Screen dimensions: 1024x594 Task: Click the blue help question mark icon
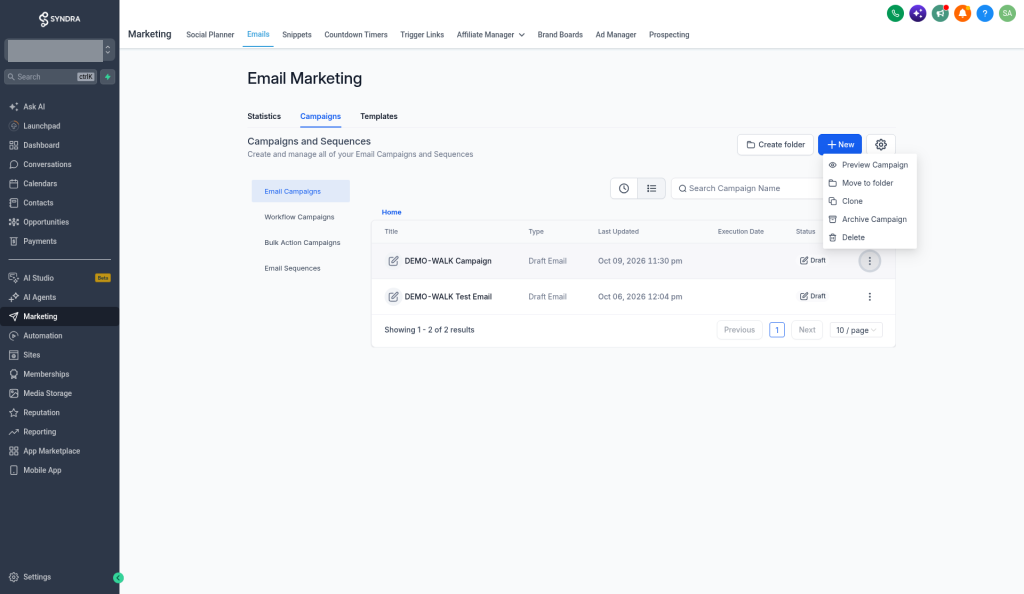[985, 13]
